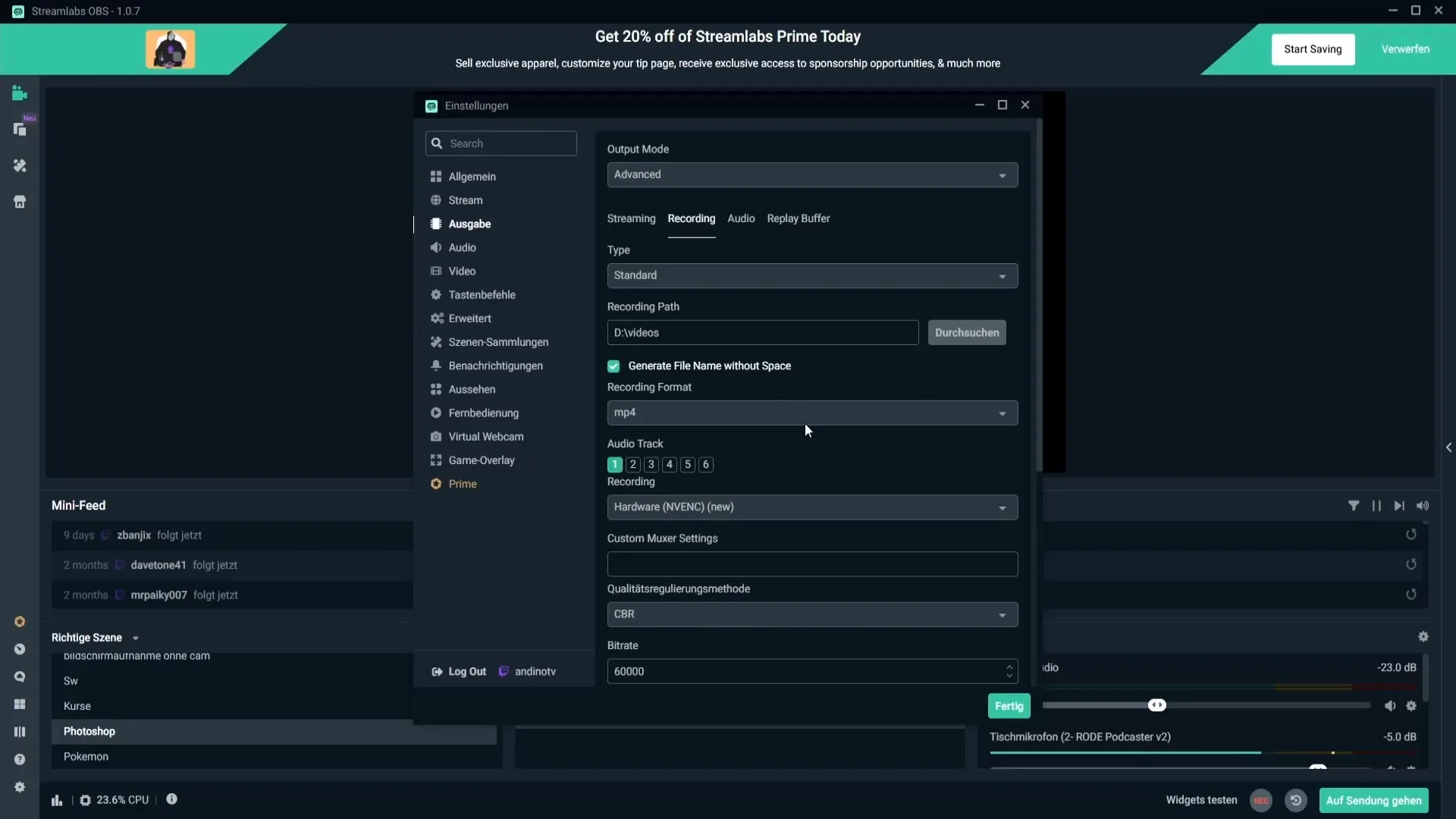Expand the Richtige Szene collection dropdown

point(136,639)
